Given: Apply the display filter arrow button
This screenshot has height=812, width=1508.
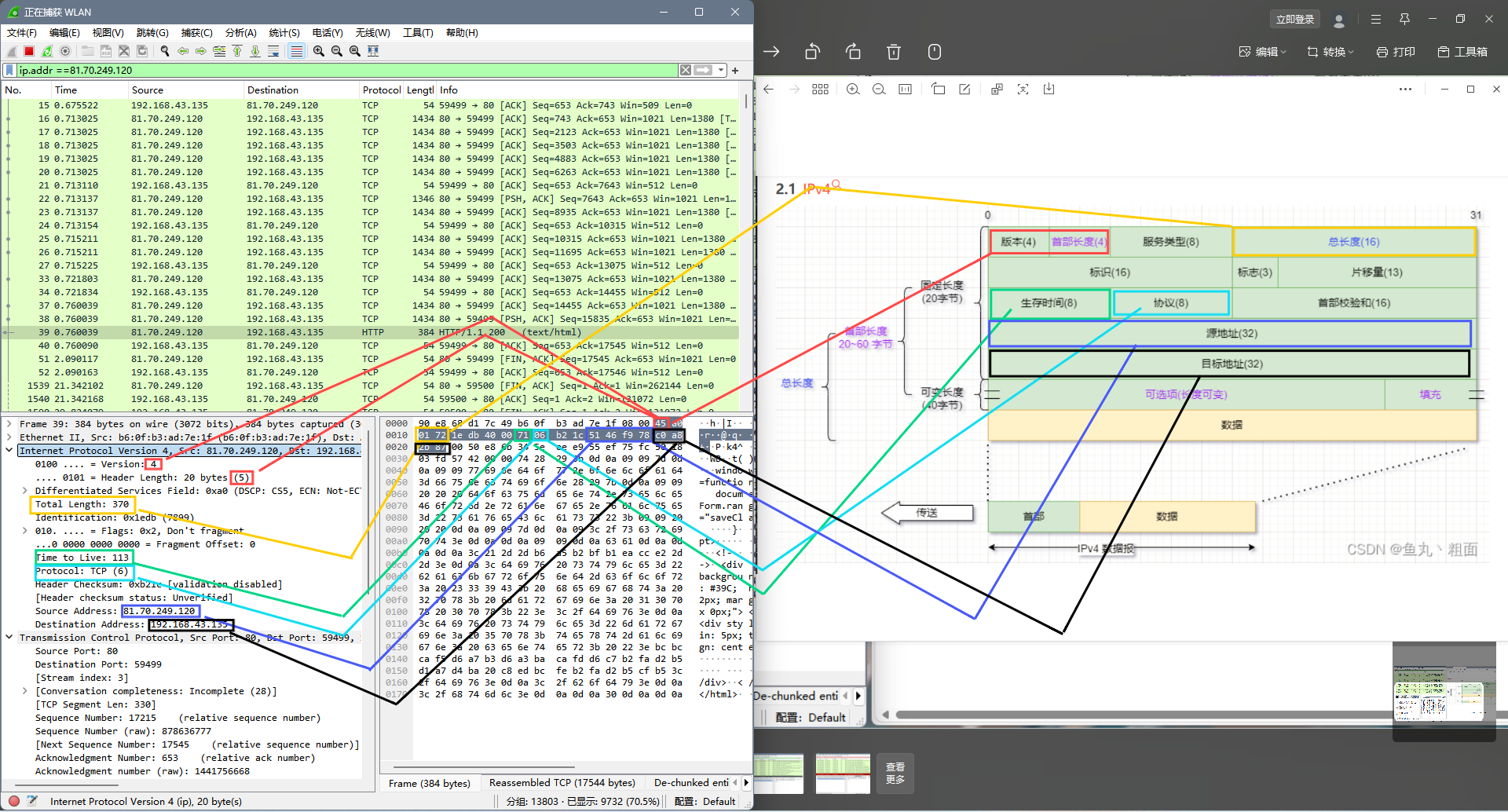Looking at the screenshot, I should point(703,70).
